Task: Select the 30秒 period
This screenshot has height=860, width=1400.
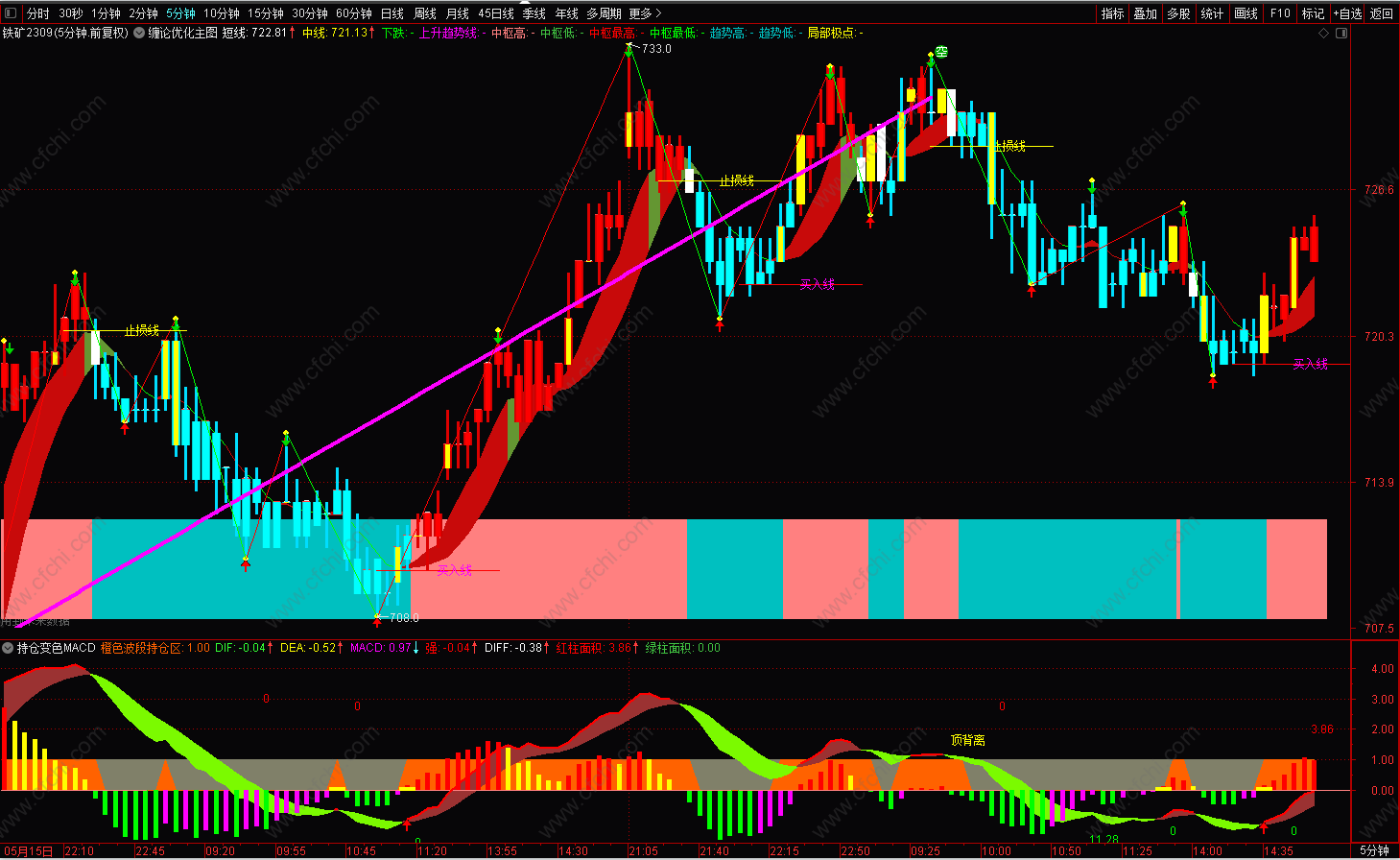Action: pyautogui.click(x=70, y=13)
